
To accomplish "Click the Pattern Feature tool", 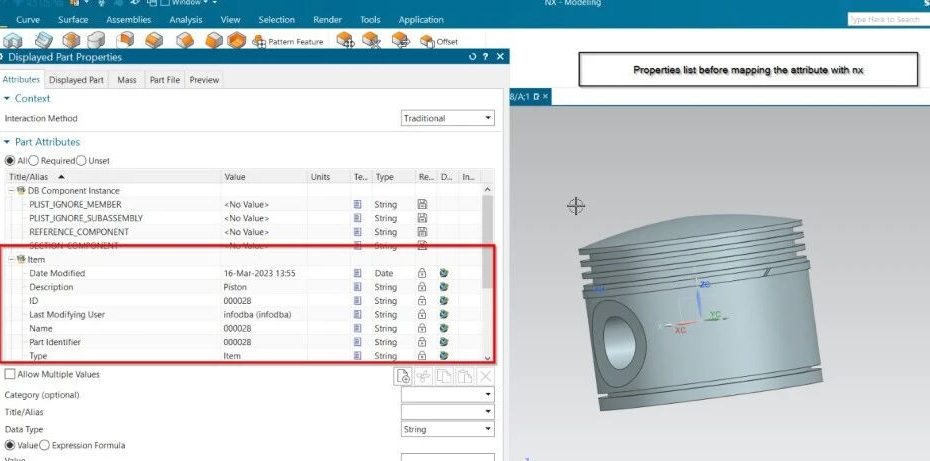I will [287, 42].
